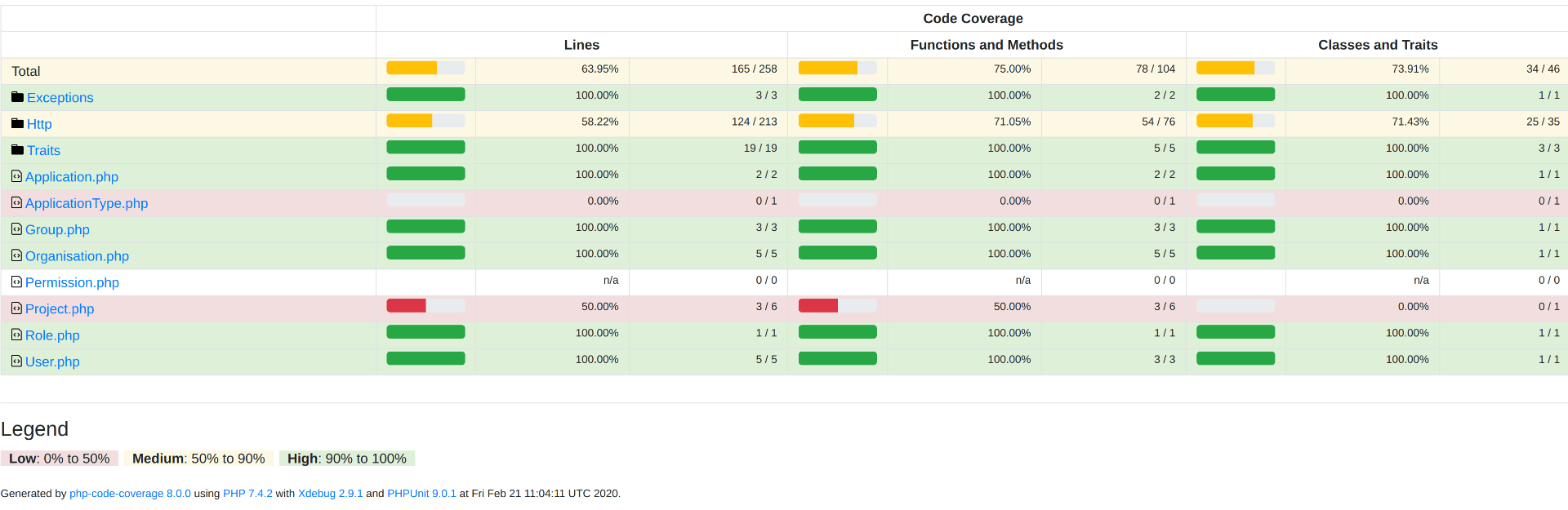The image size is (1568, 510).
Task: Open the Project.php coverage report
Action: (60, 309)
